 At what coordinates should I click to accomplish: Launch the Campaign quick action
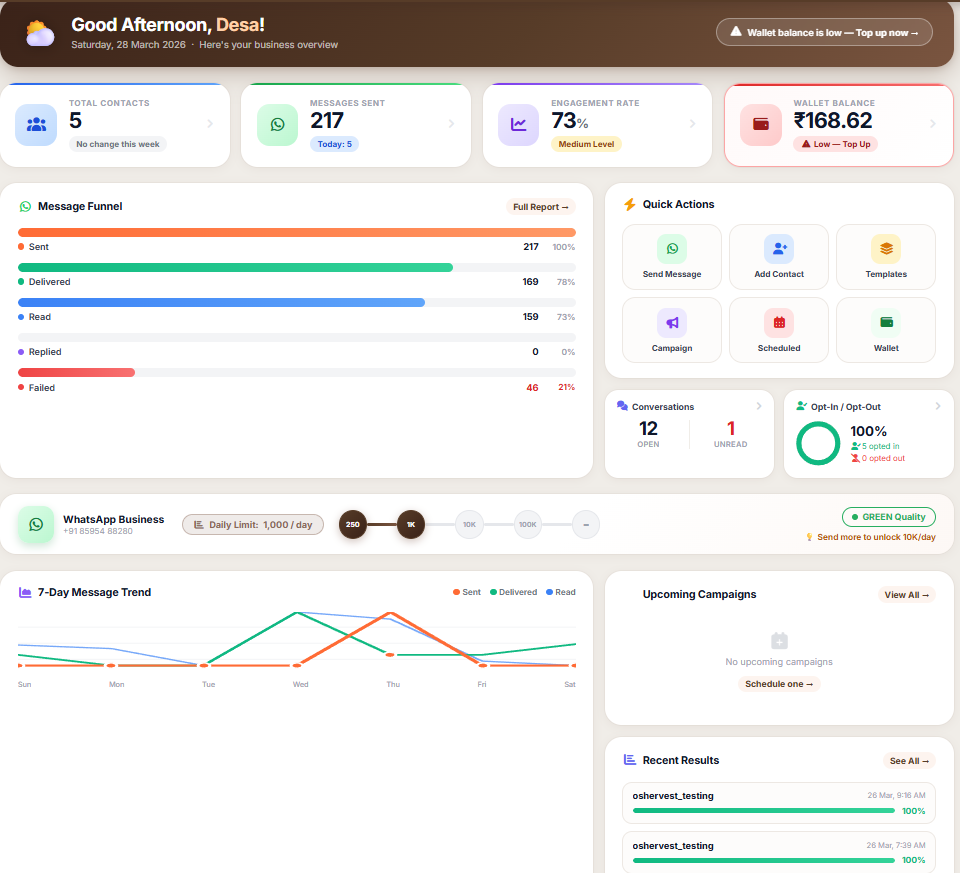click(x=671, y=330)
